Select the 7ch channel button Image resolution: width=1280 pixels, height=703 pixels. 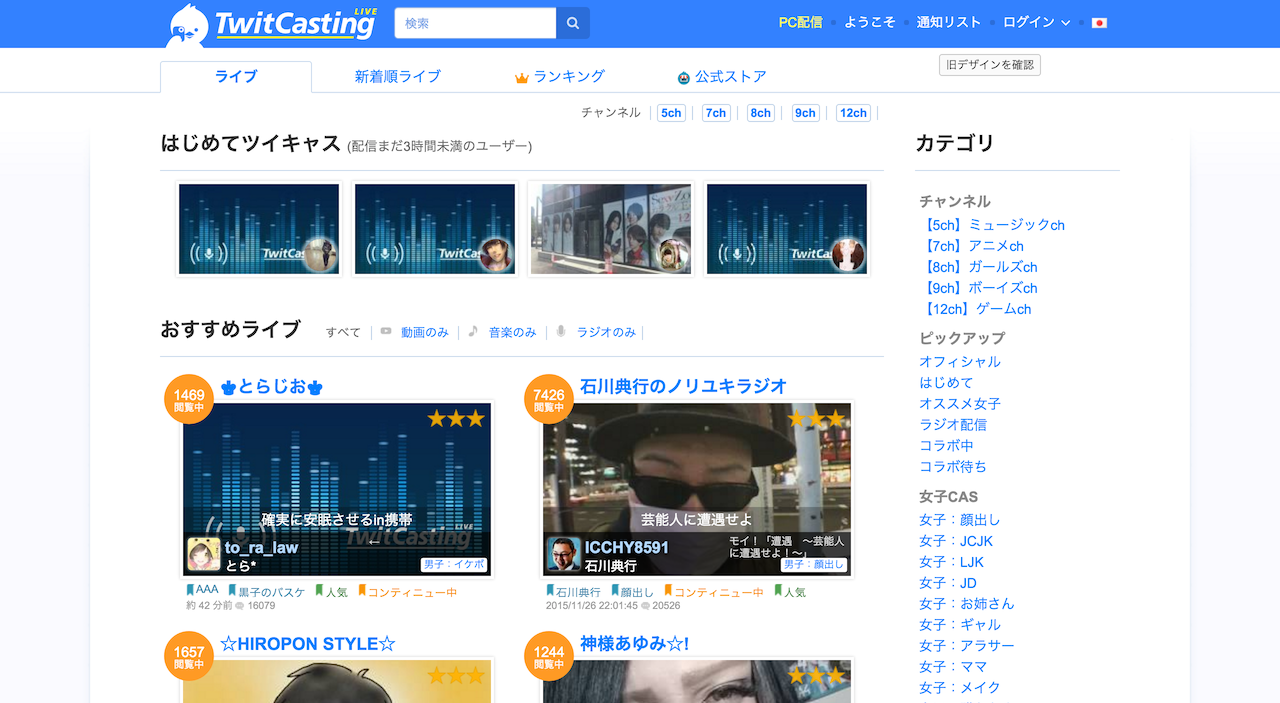pos(716,113)
